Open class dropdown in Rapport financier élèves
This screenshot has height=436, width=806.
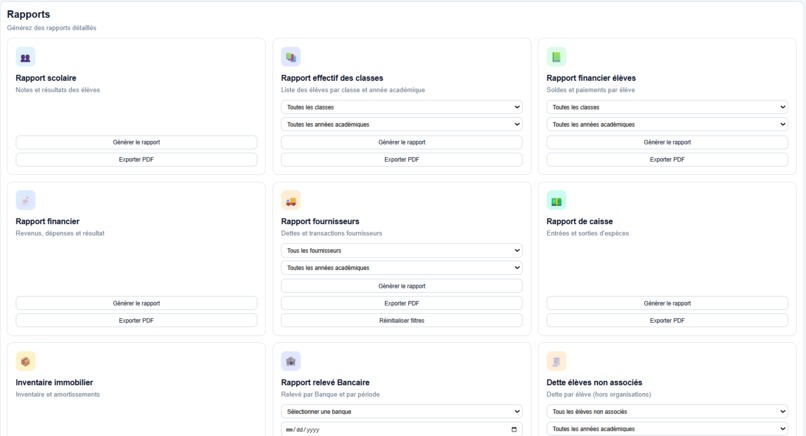[667, 107]
